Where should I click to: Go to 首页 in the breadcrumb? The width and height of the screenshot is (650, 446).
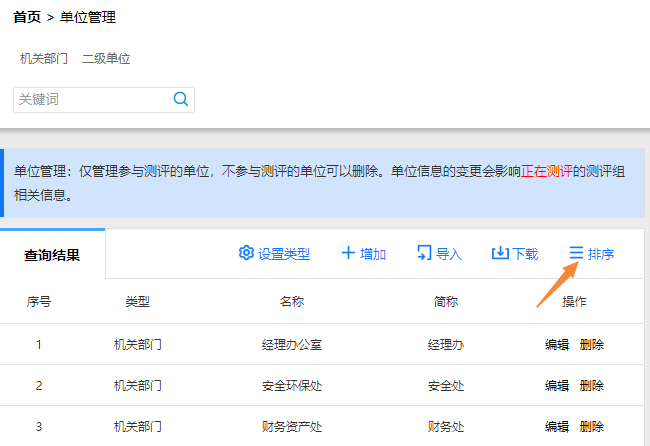pyautogui.click(x=27, y=17)
